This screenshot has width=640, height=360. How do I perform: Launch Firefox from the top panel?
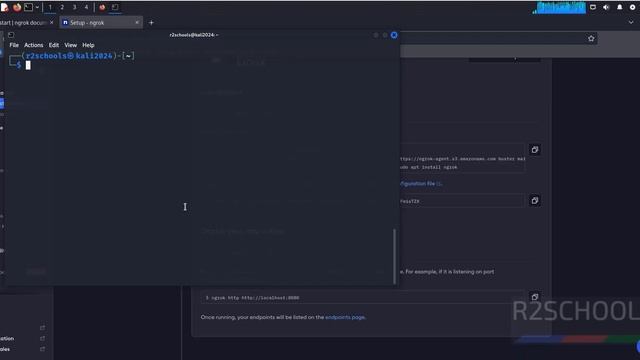pyautogui.click(x=17, y=7)
